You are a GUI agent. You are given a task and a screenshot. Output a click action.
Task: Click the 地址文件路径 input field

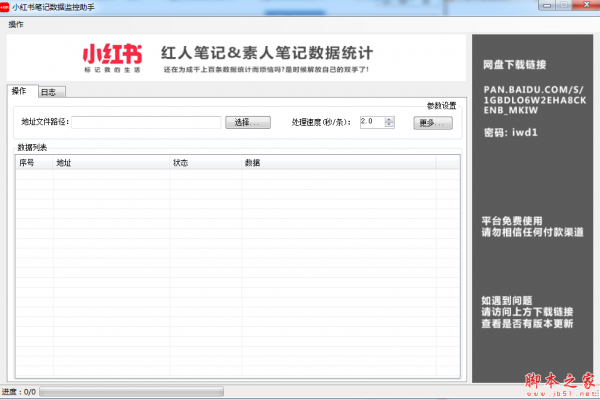(146, 122)
